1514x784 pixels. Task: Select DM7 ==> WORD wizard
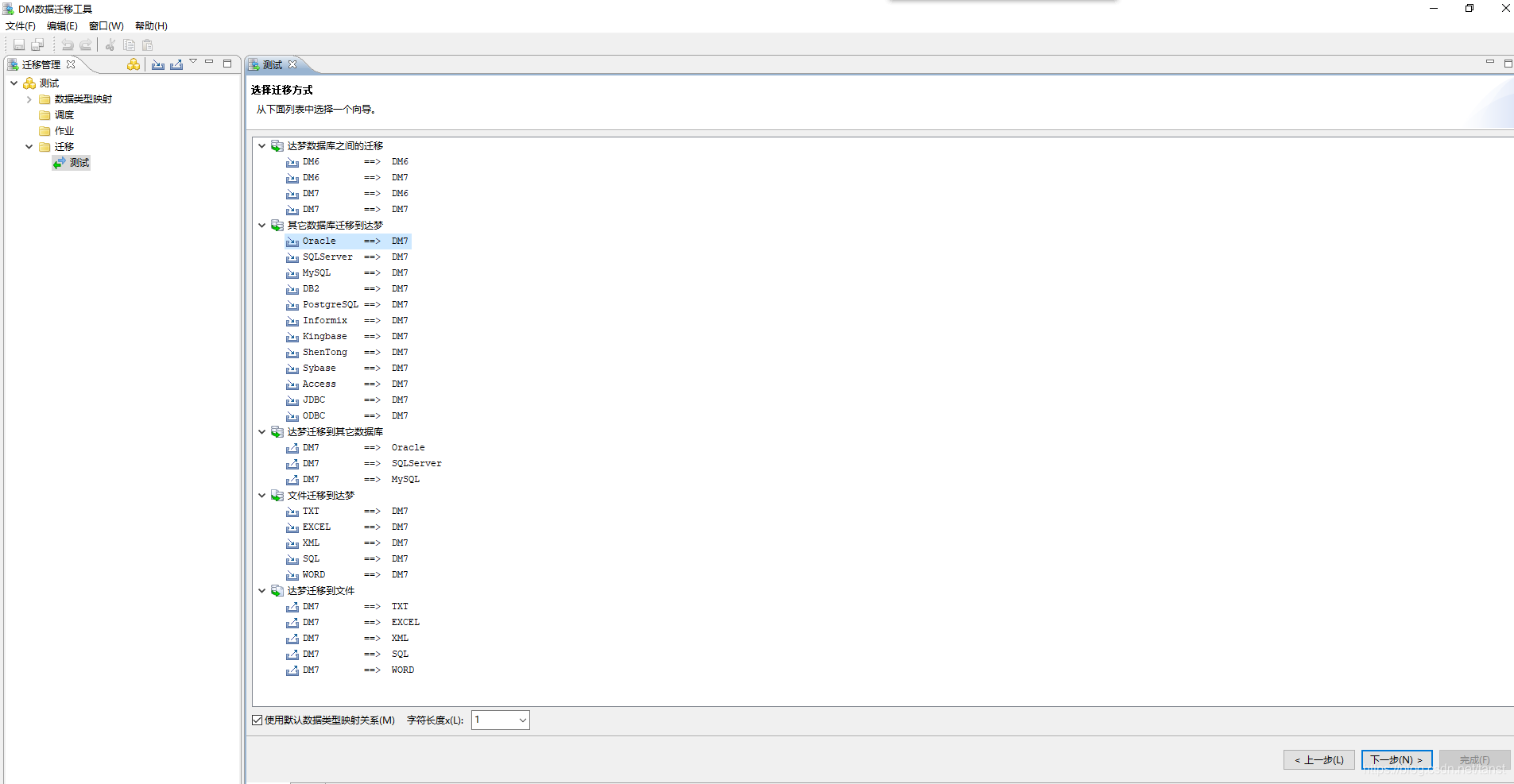(351, 670)
